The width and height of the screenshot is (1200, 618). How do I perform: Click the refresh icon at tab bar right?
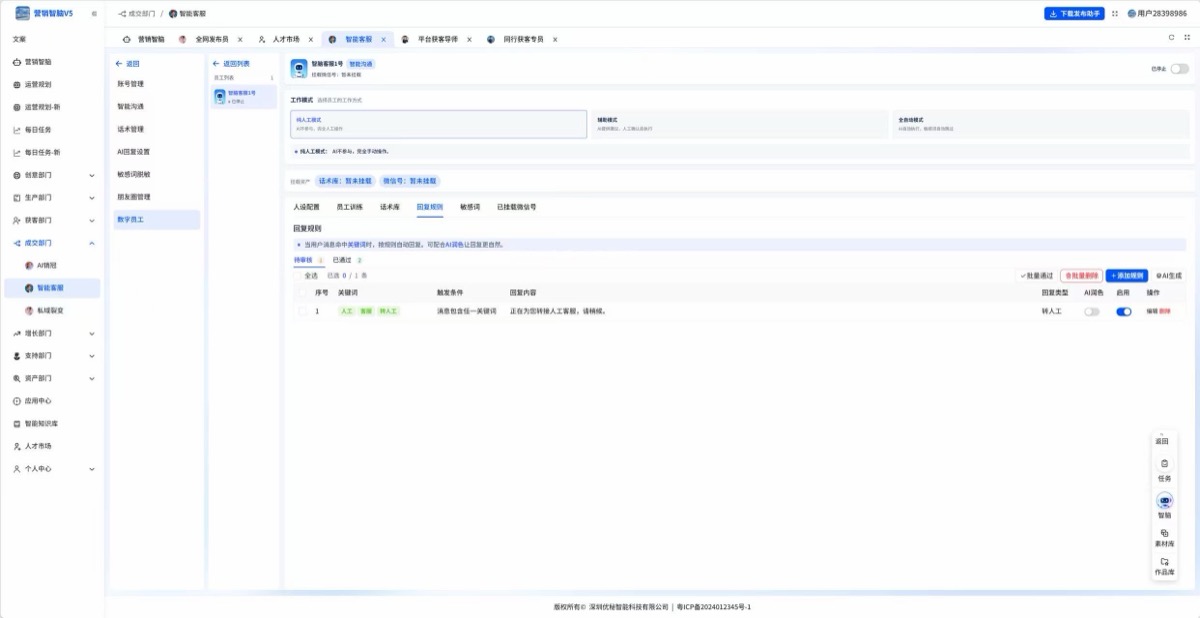point(1172,37)
